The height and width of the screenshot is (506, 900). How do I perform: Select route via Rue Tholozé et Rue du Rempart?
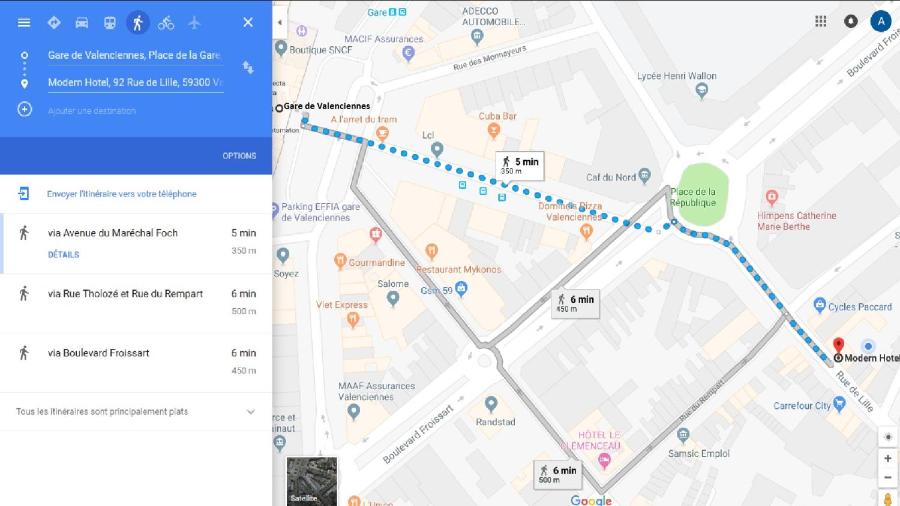click(x=135, y=302)
